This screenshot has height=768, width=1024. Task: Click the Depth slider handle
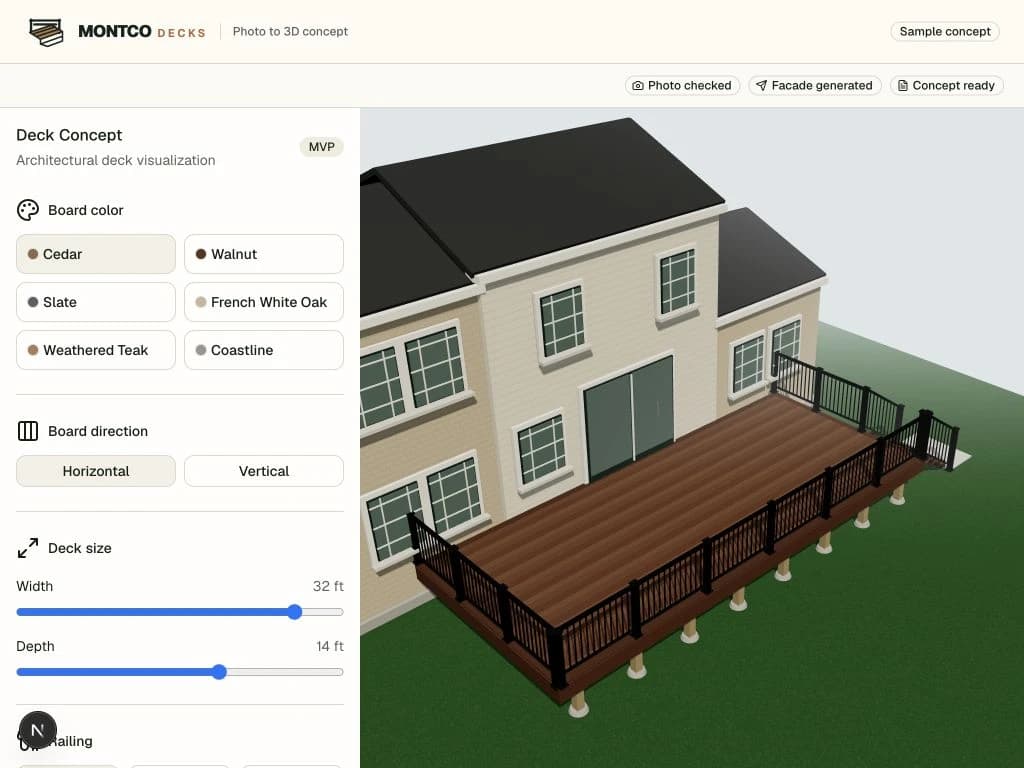(219, 672)
